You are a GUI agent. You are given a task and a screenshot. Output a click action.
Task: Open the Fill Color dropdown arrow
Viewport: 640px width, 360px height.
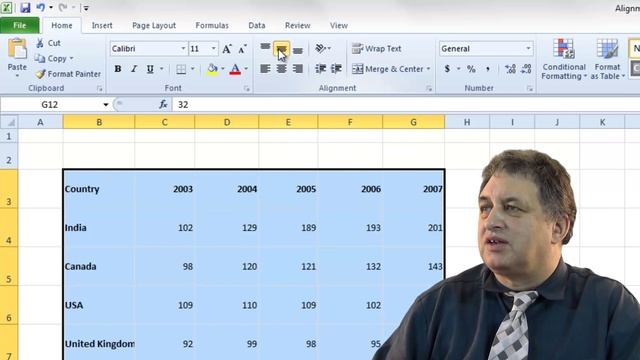(x=223, y=69)
